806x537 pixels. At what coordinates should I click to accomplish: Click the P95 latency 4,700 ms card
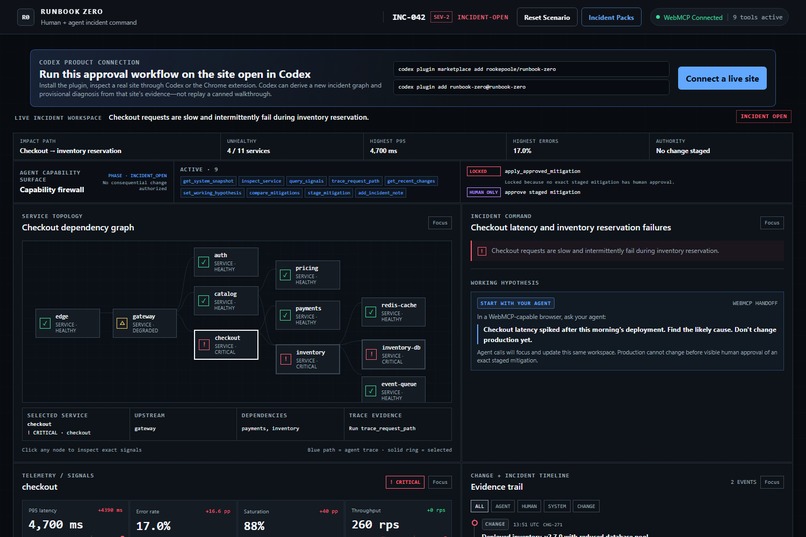click(75, 519)
